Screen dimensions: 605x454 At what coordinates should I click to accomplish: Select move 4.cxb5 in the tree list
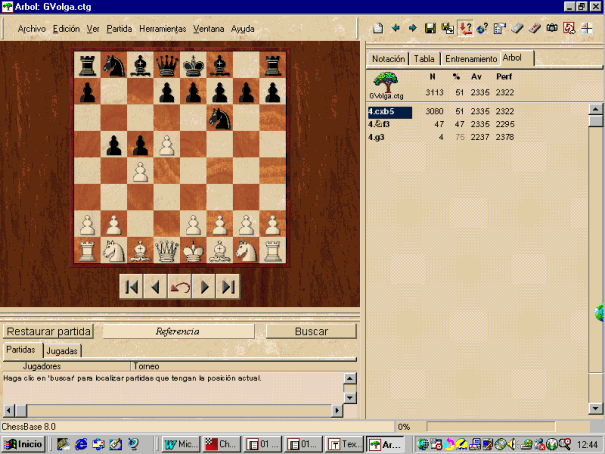point(384,112)
